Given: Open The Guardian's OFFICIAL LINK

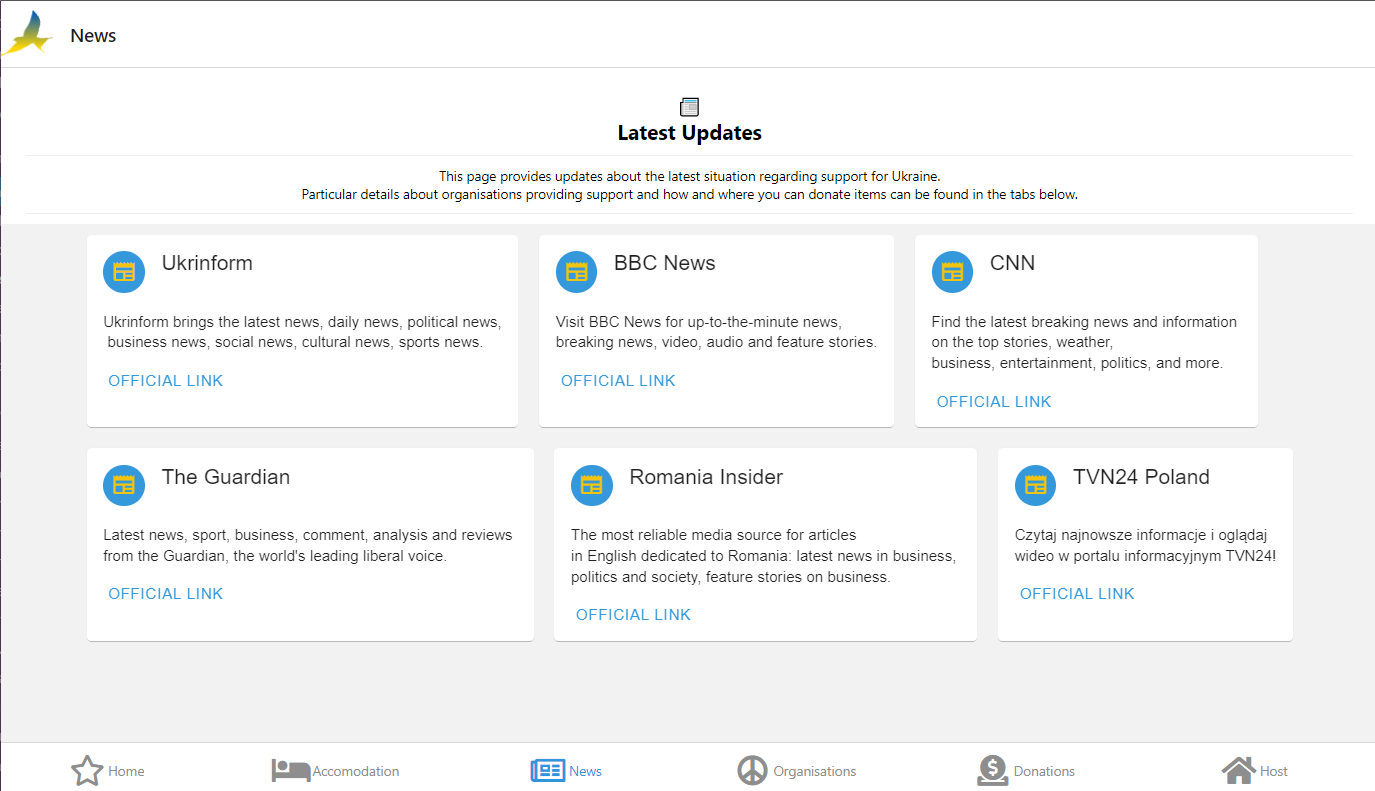Looking at the screenshot, I should tap(166, 594).
